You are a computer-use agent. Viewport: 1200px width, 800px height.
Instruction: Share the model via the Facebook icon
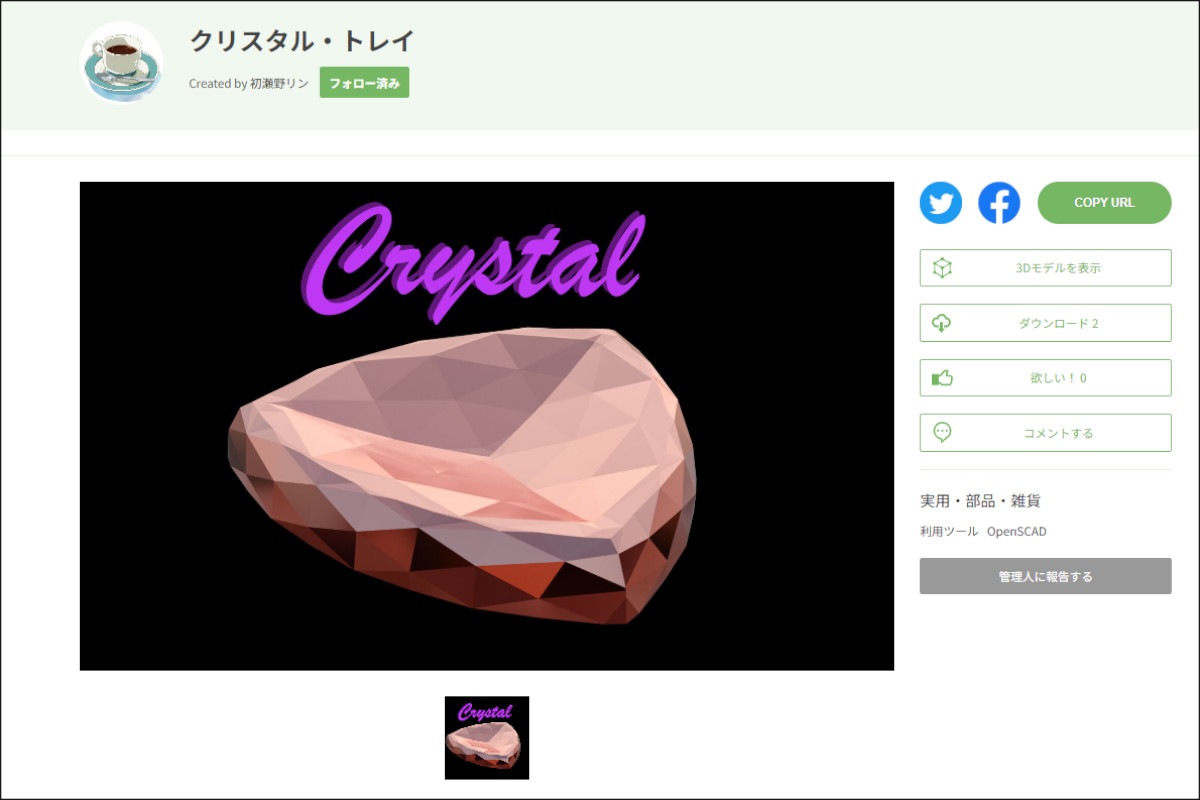(x=999, y=203)
